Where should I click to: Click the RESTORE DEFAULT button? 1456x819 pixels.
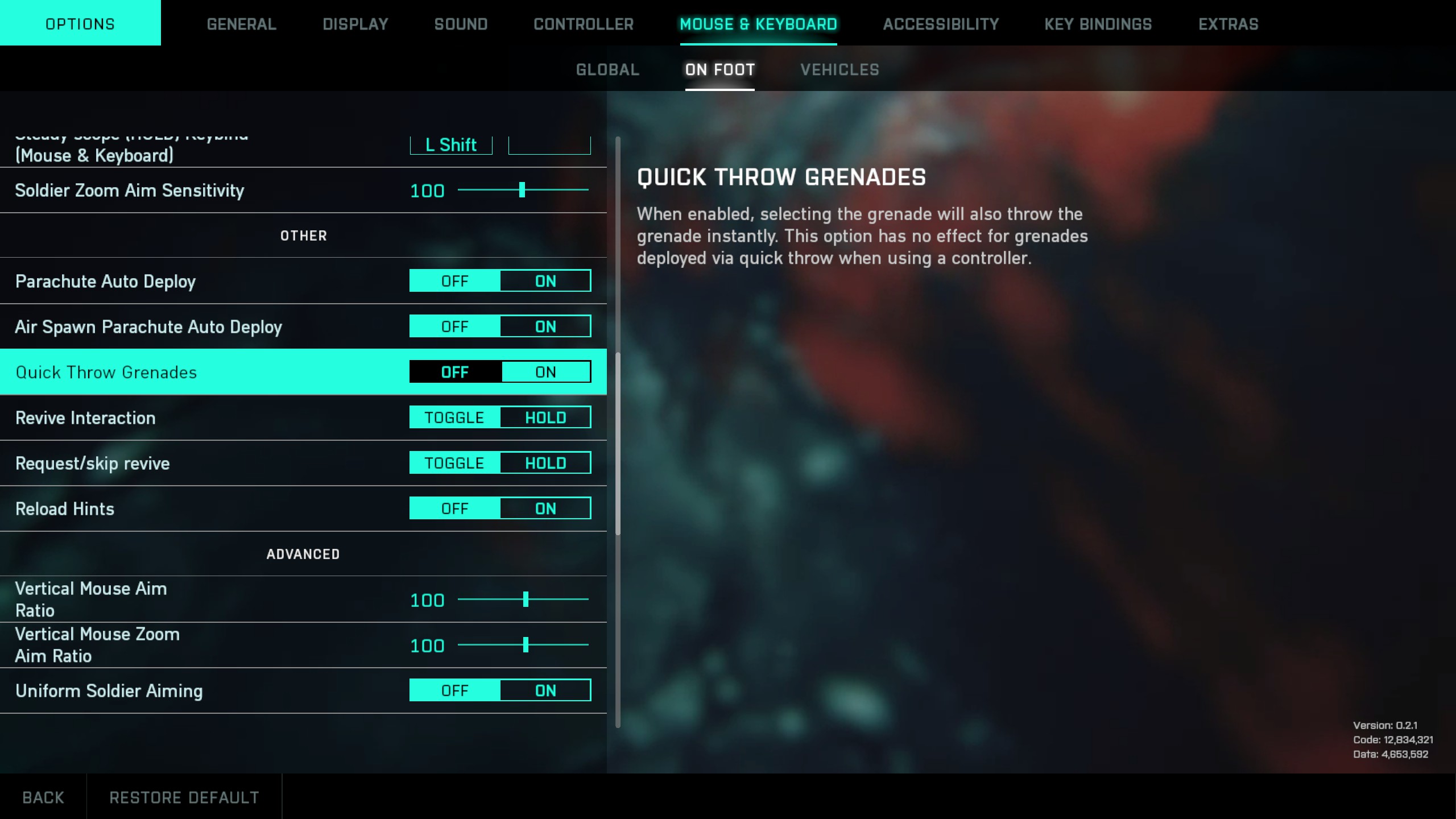(x=184, y=796)
